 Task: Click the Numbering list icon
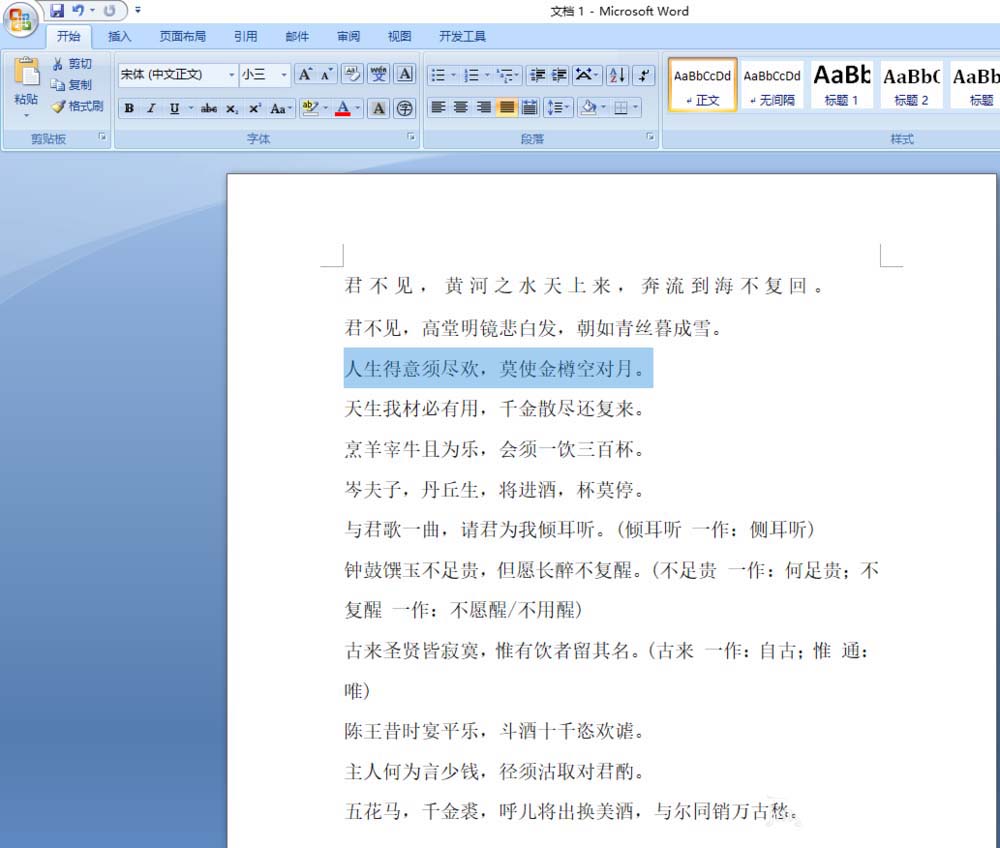(x=471, y=75)
